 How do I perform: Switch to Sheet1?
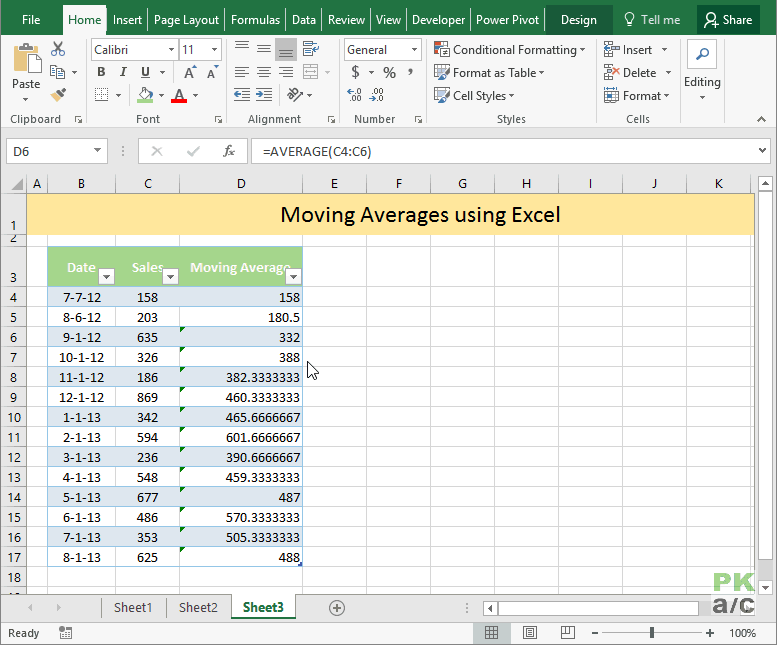[133, 607]
